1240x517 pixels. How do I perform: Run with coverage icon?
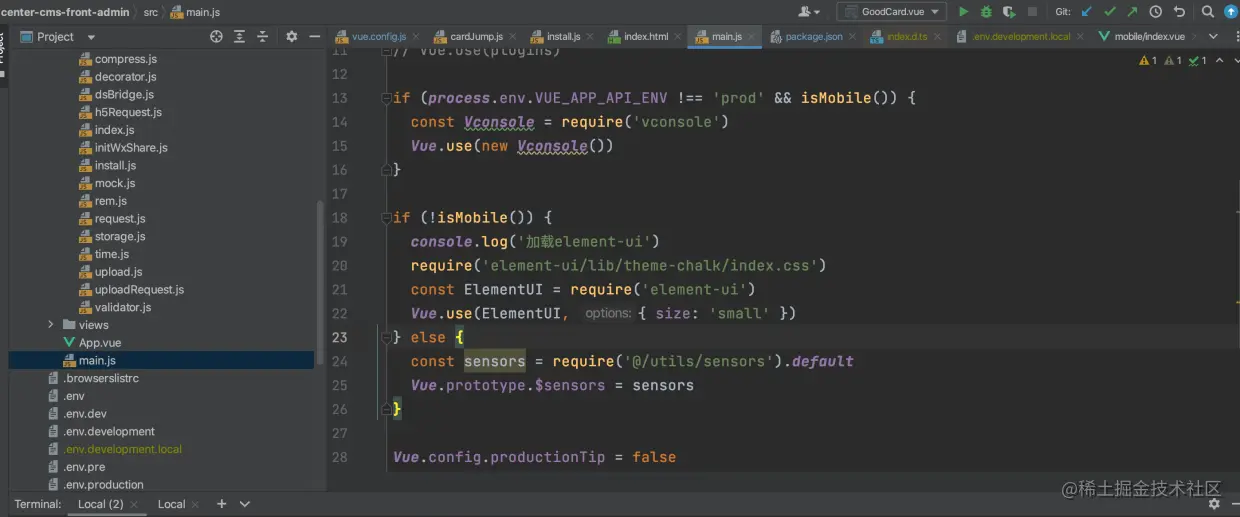tap(1008, 12)
